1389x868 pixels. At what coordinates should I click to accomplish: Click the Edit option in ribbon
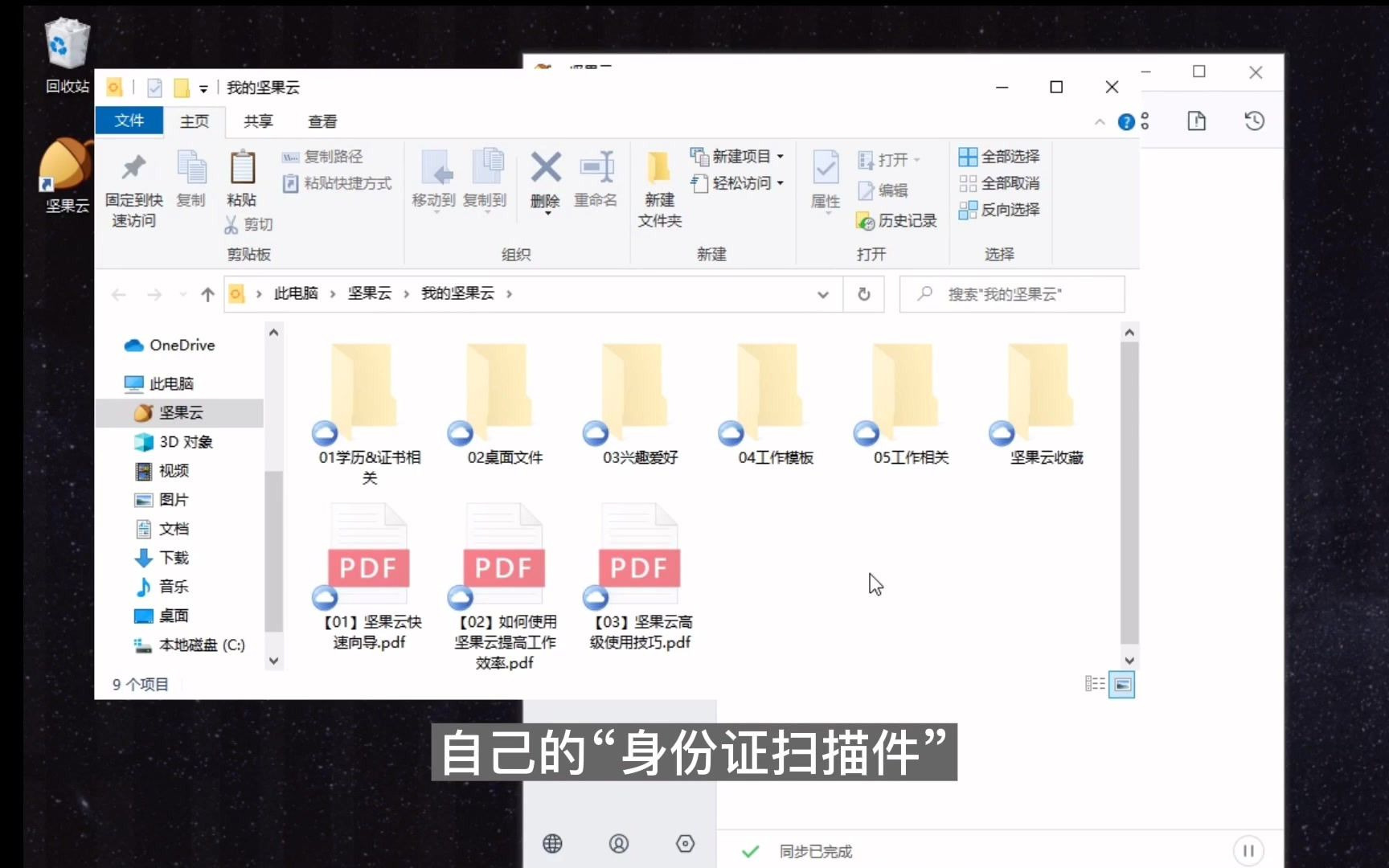[x=883, y=190]
